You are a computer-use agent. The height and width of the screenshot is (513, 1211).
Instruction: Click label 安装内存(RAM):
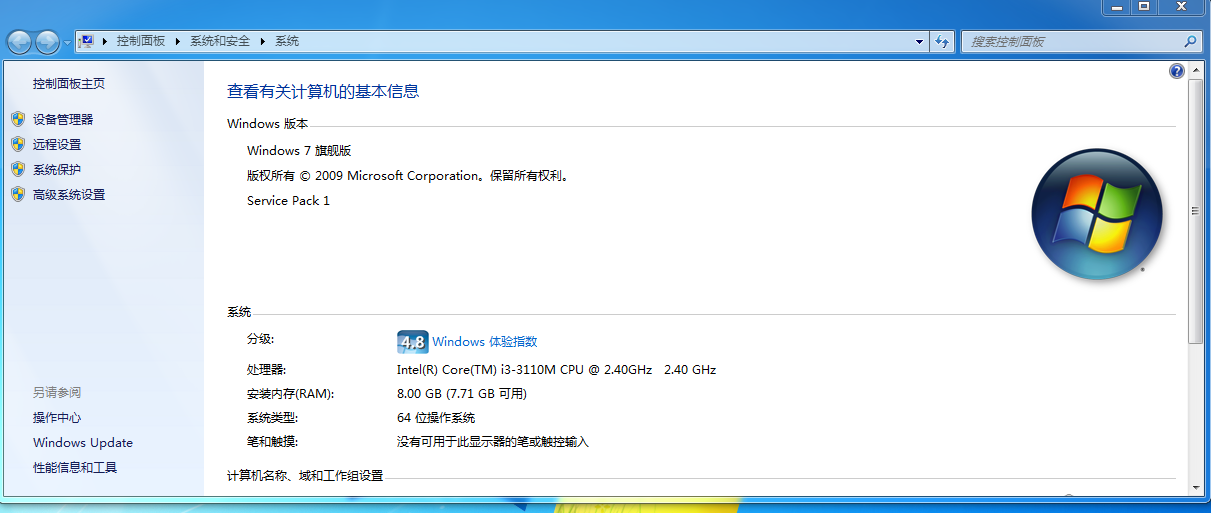click(290, 394)
